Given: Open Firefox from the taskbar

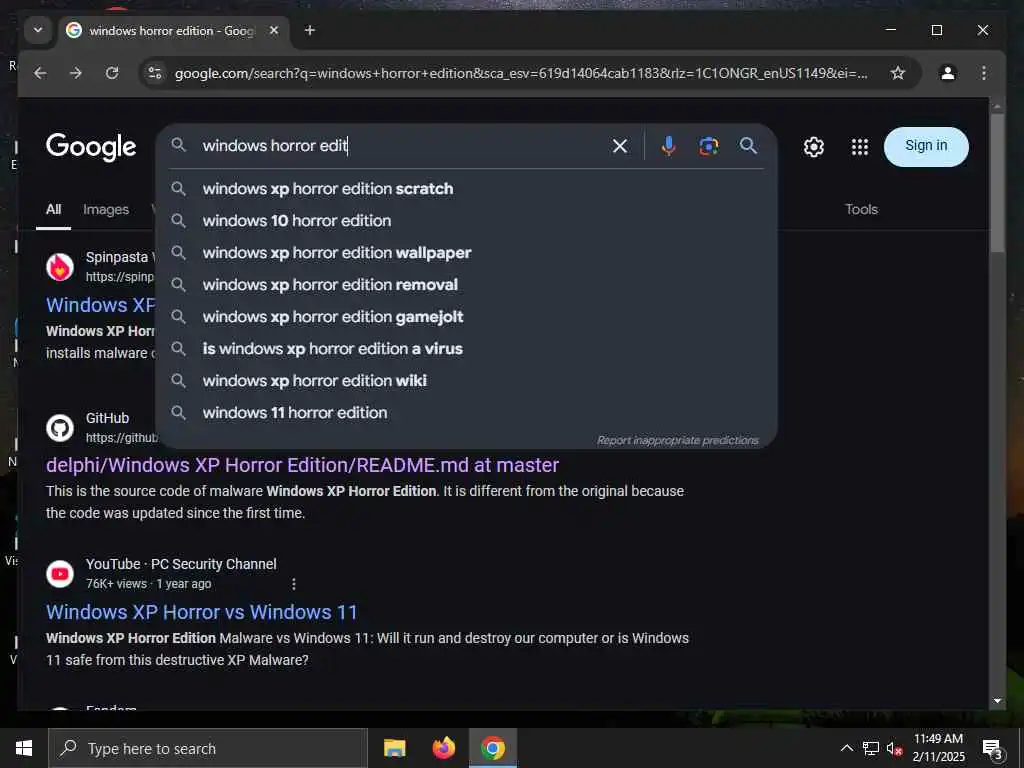Looking at the screenshot, I should pos(443,748).
